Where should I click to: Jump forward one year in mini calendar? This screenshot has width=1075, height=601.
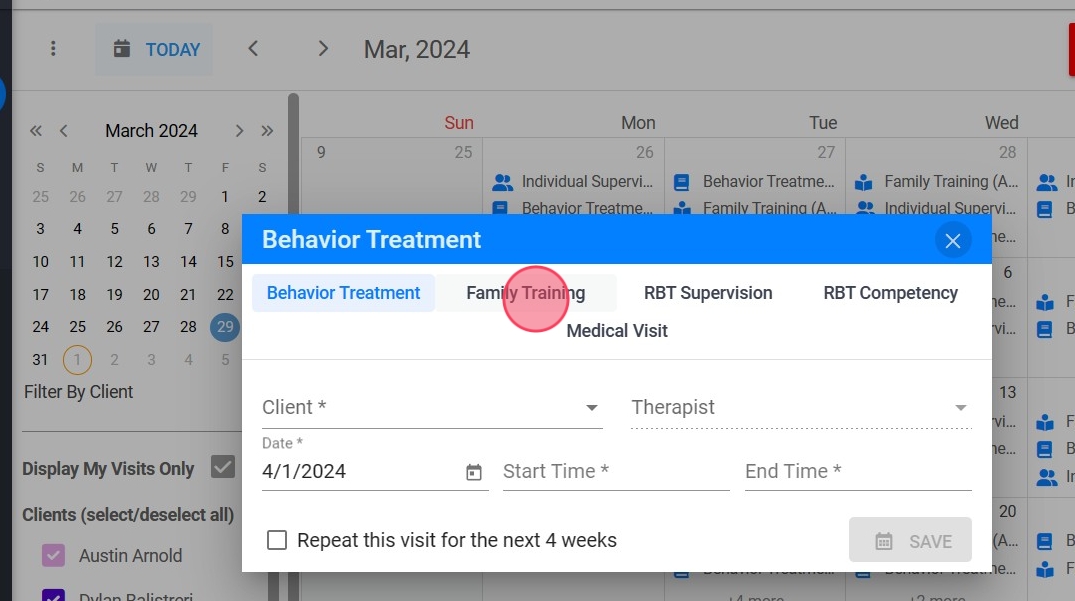click(x=267, y=131)
